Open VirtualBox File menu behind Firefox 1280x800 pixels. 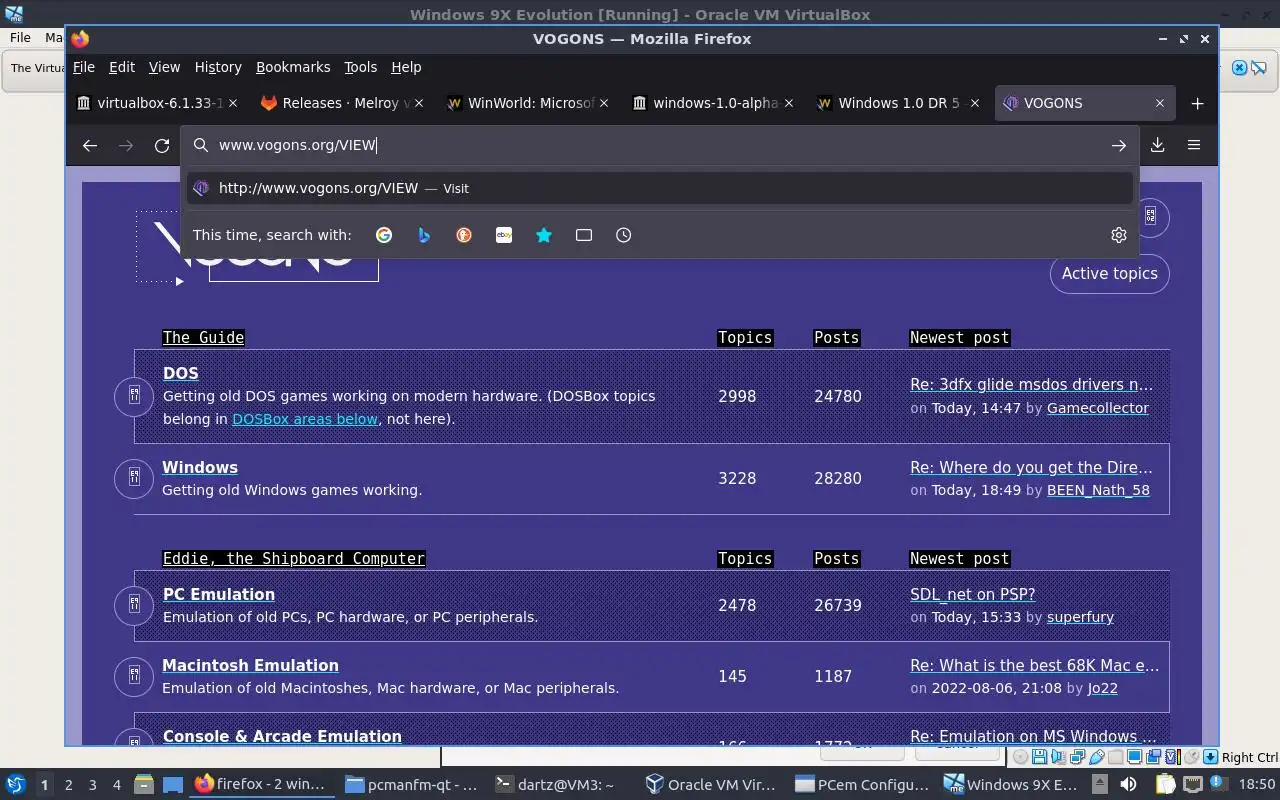click(x=20, y=37)
